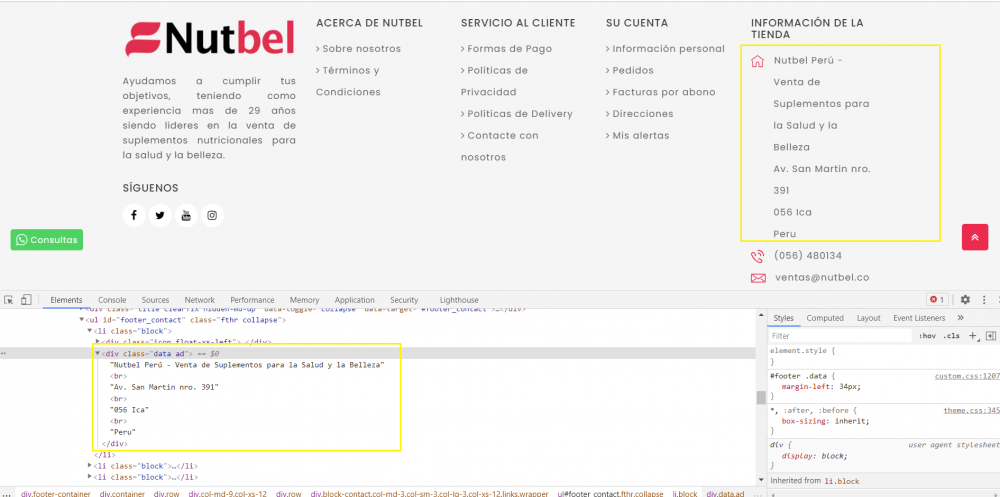Expand the second li class="block" node

[x=89, y=466]
